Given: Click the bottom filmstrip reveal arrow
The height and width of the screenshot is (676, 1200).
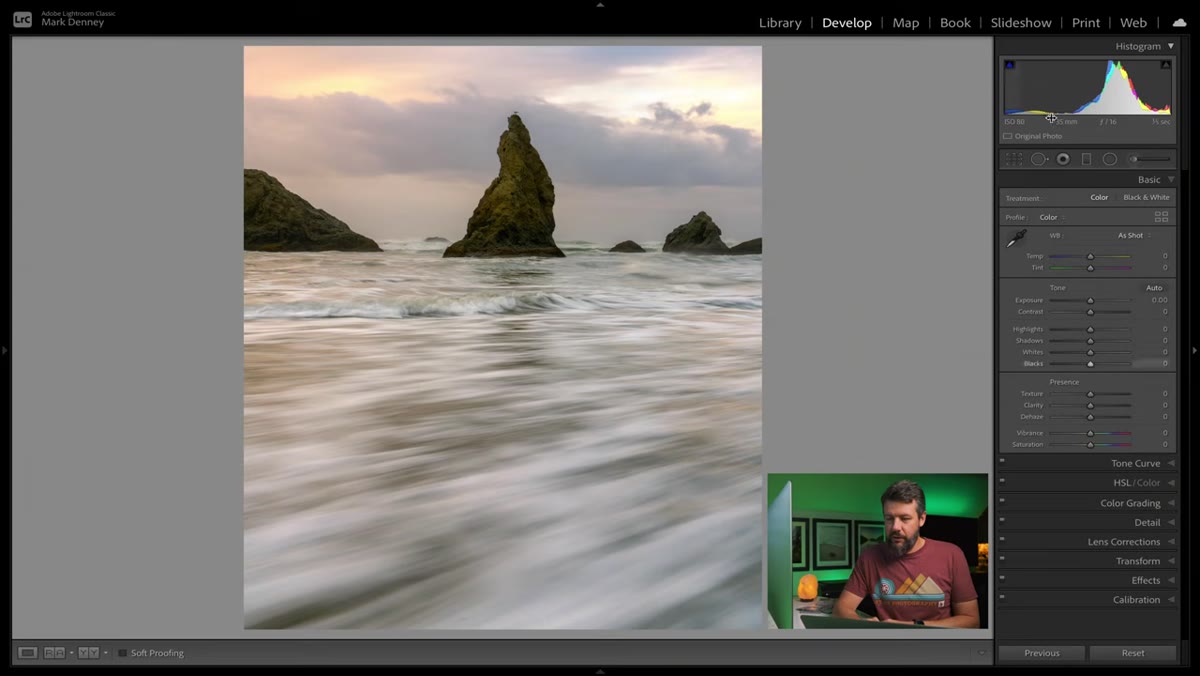Looking at the screenshot, I should coord(600,672).
